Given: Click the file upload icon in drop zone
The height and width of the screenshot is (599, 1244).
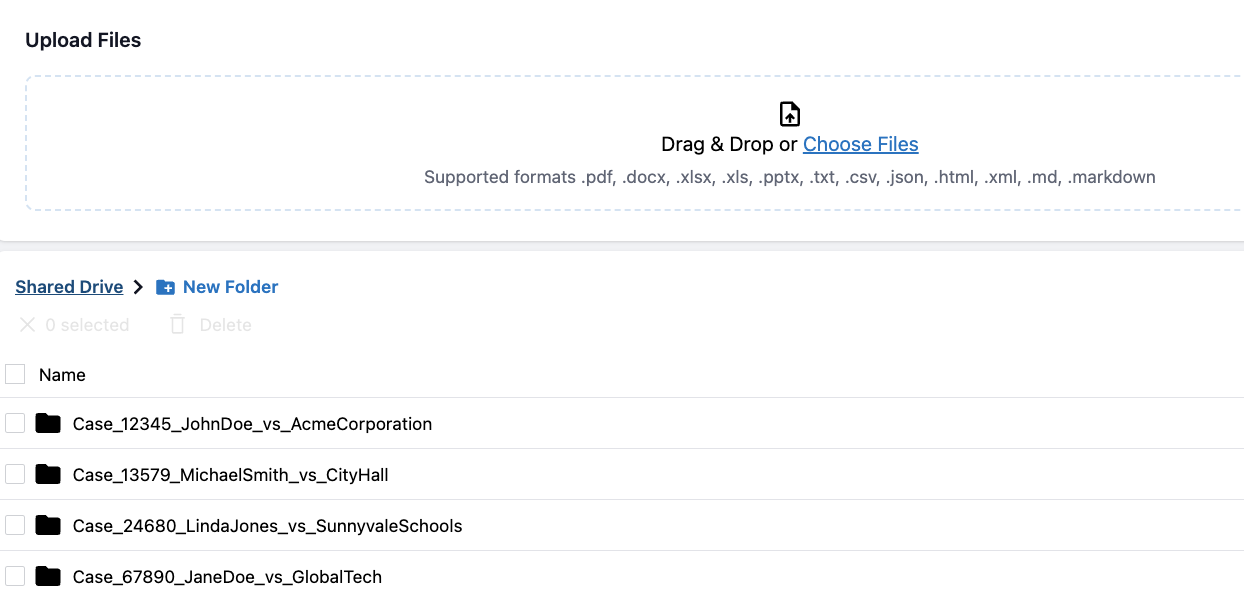Looking at the screenshot, I should (x=790, y=114).
